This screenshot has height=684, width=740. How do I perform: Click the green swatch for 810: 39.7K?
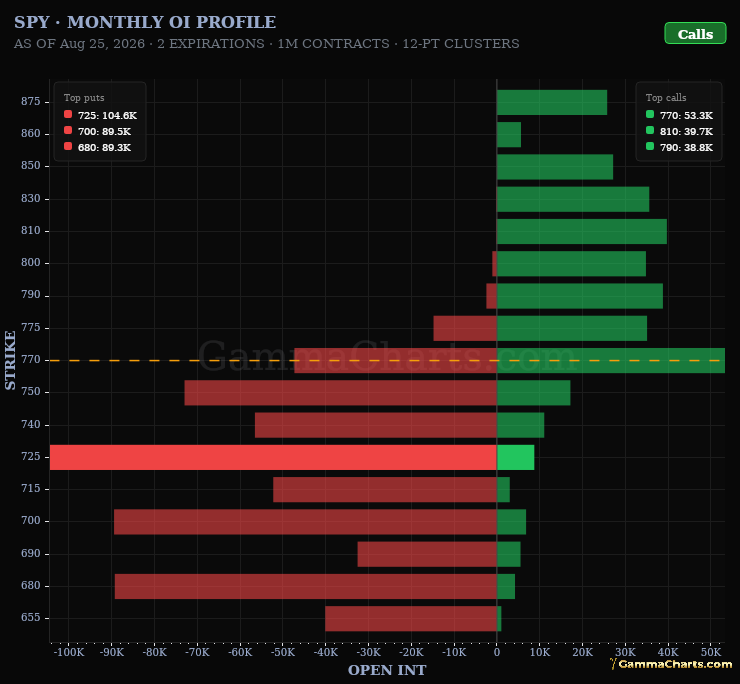(650, 130)
